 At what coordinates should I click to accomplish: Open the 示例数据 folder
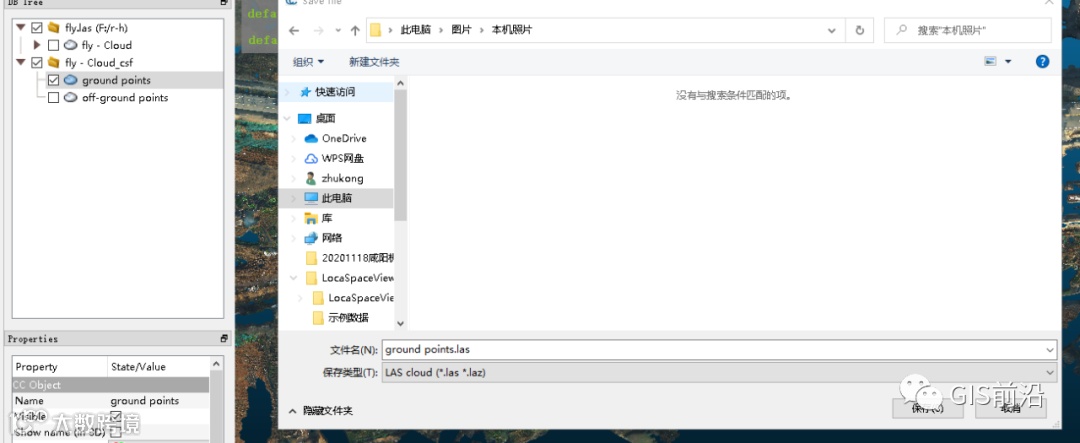point(348,318)
